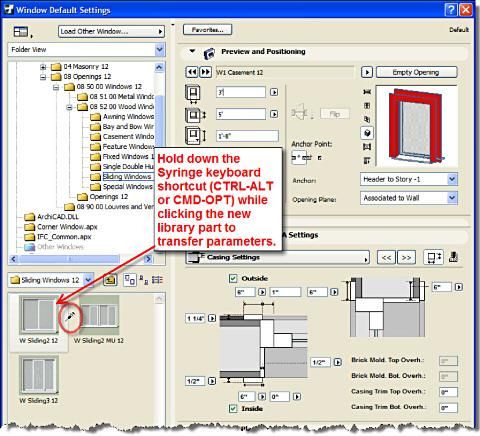Click the Flip button
Screen dimensions: 480x436
tap(335, 114)
